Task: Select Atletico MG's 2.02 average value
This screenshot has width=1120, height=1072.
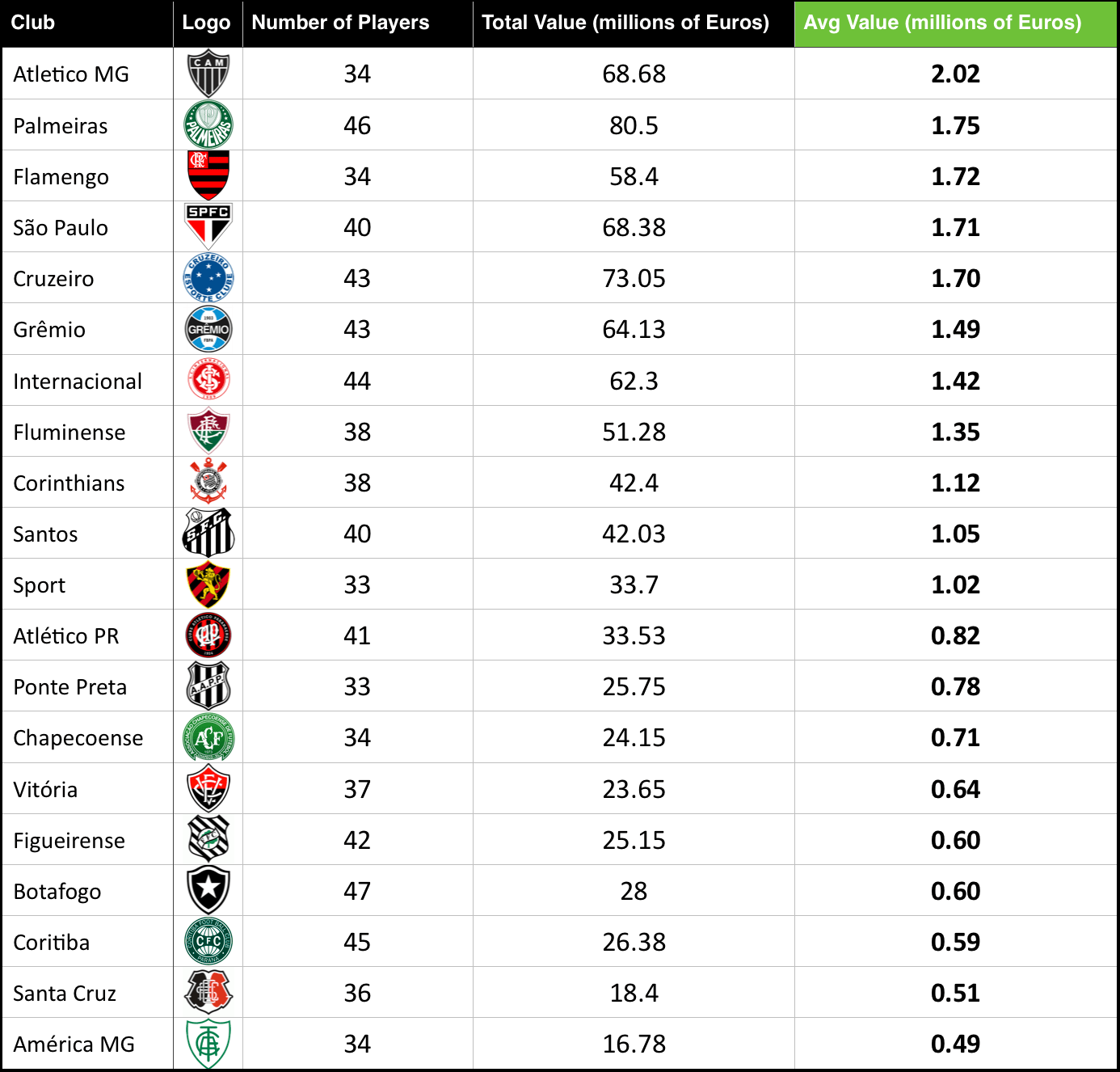Action: click(x=955, y=74)
